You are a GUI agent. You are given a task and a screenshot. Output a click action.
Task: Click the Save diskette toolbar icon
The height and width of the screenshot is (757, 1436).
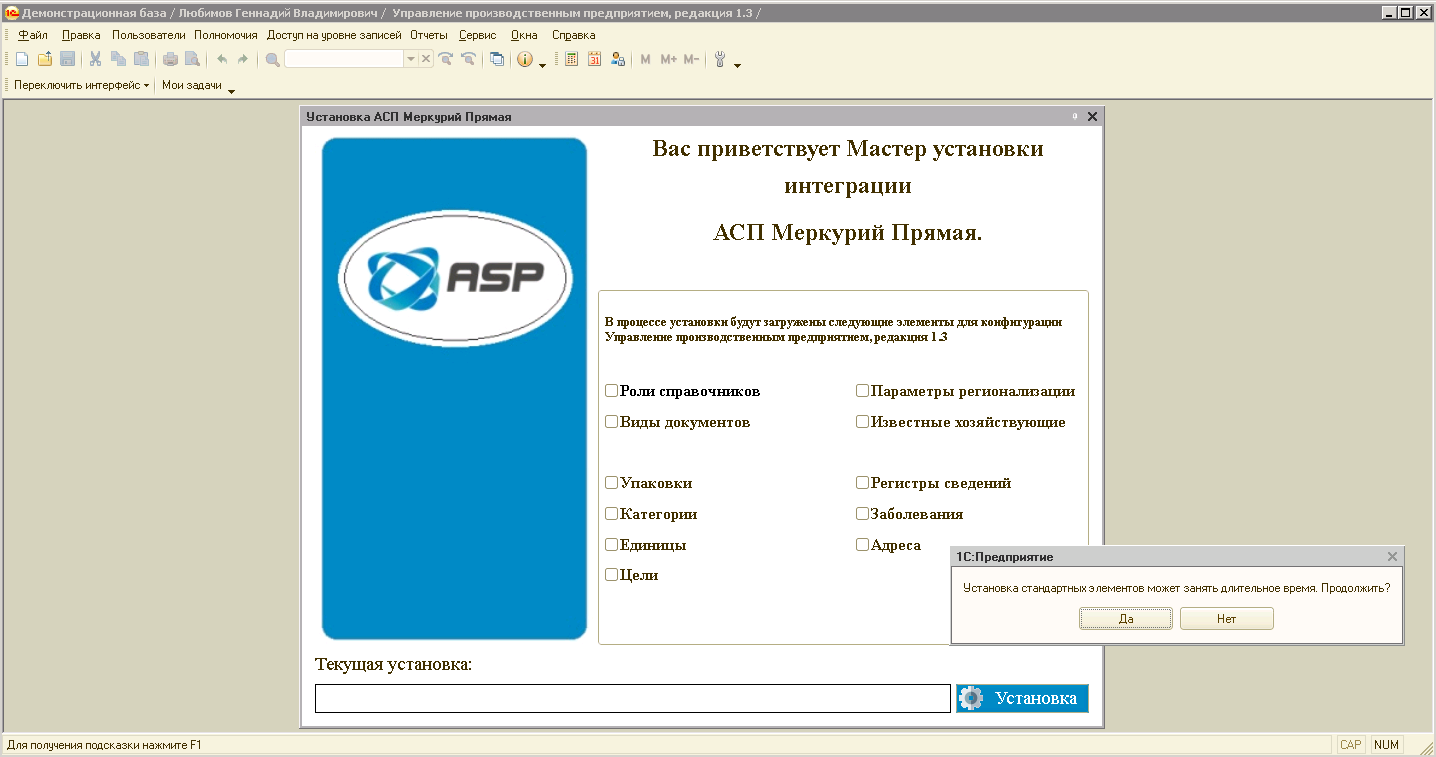68,59
